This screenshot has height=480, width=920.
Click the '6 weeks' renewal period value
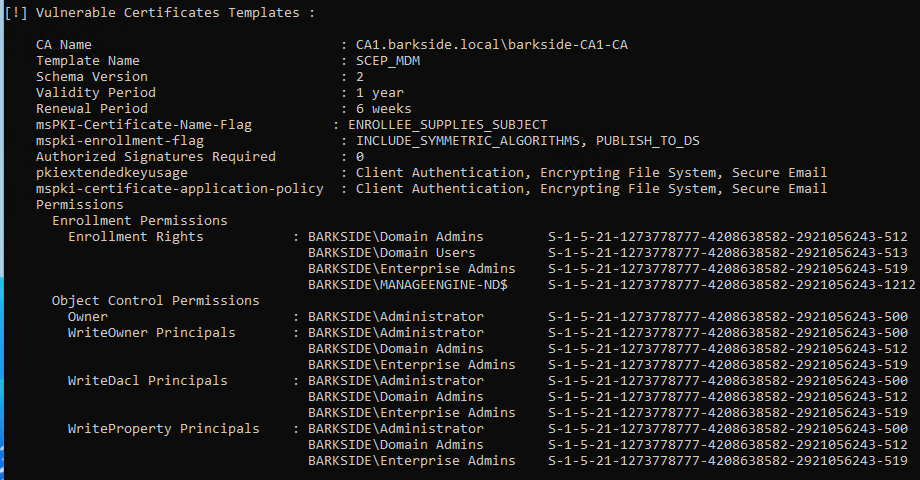[384, 108]
